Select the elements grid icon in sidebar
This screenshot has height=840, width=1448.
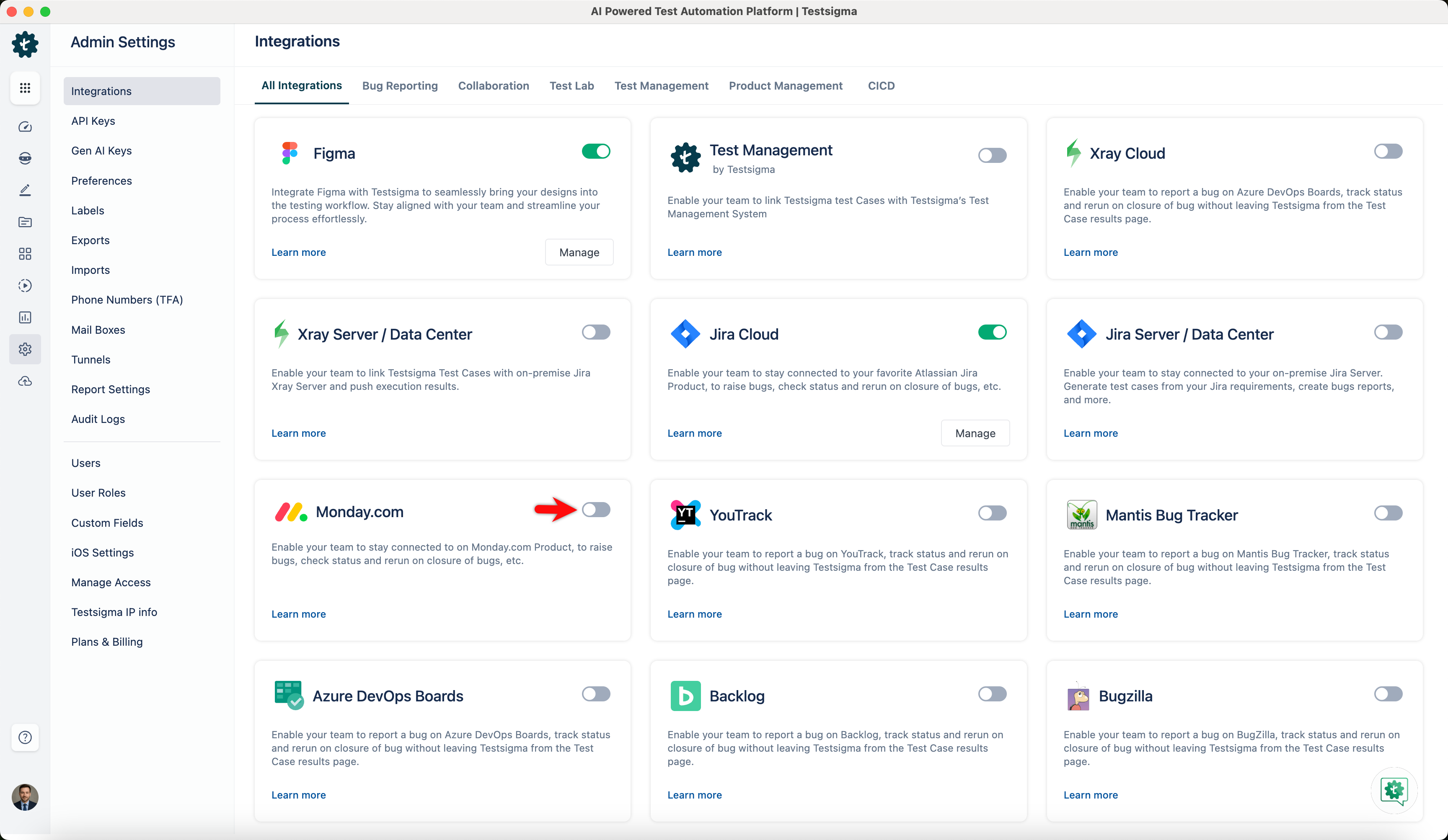25,254
